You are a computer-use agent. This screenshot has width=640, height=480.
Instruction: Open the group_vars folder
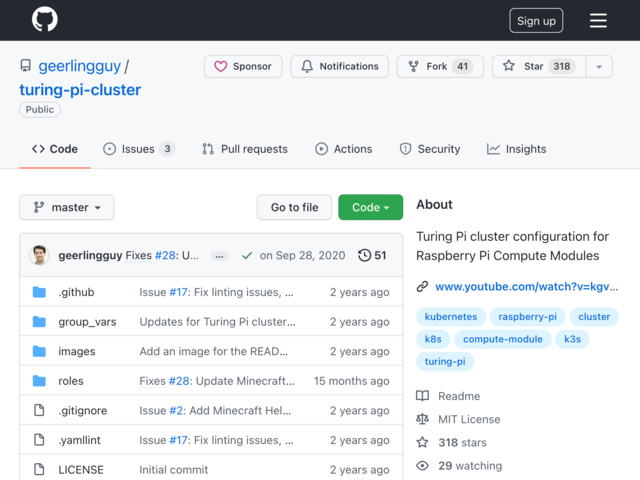(87, 322)
